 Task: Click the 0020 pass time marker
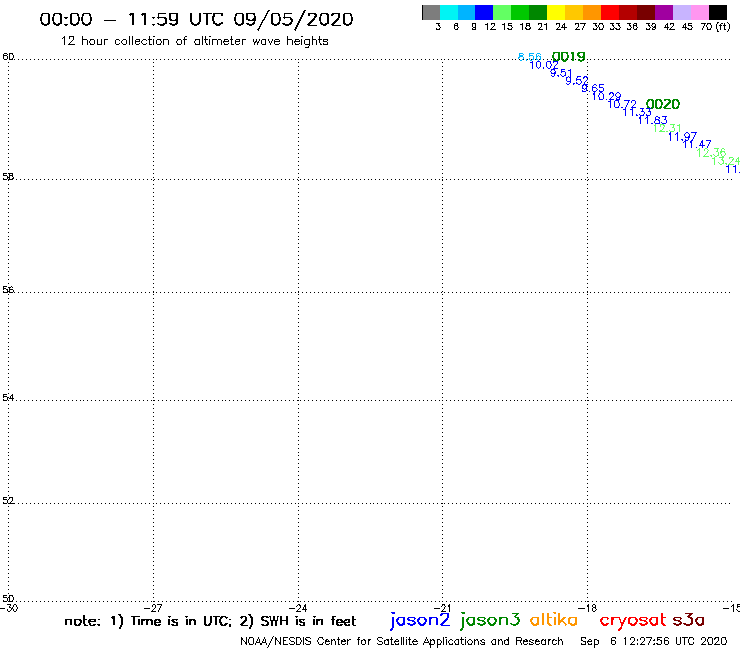click(663, 104)
